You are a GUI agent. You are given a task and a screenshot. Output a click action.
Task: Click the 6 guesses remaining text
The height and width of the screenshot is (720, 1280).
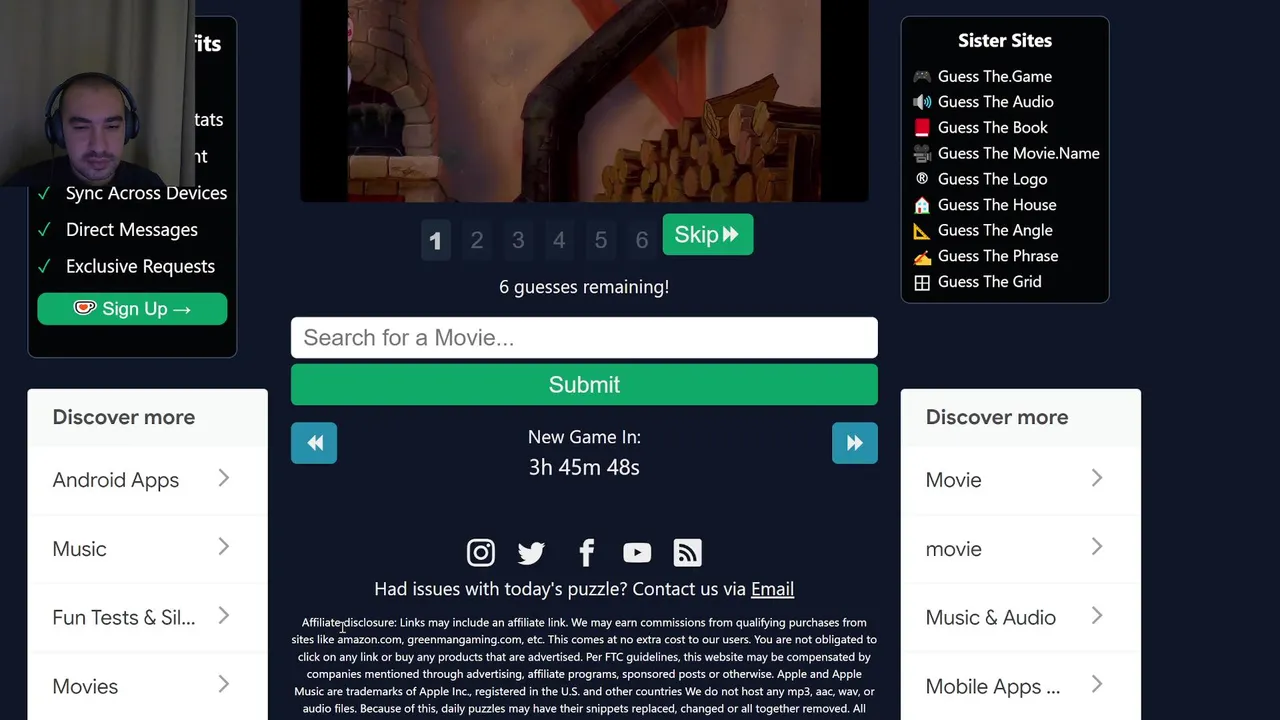point(584,287)
